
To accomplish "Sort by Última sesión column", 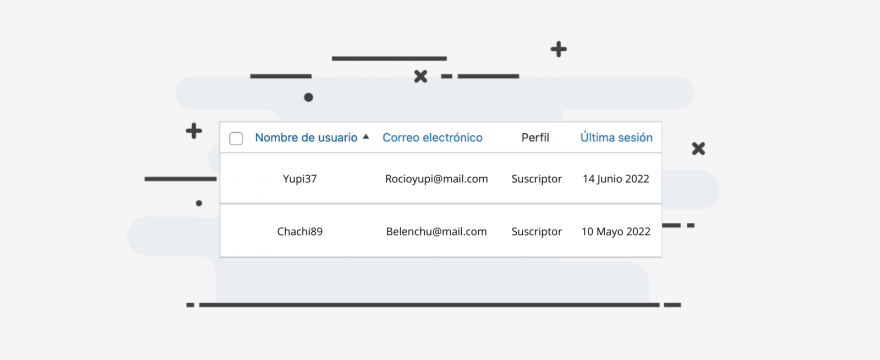I will (x=616, y=138).
